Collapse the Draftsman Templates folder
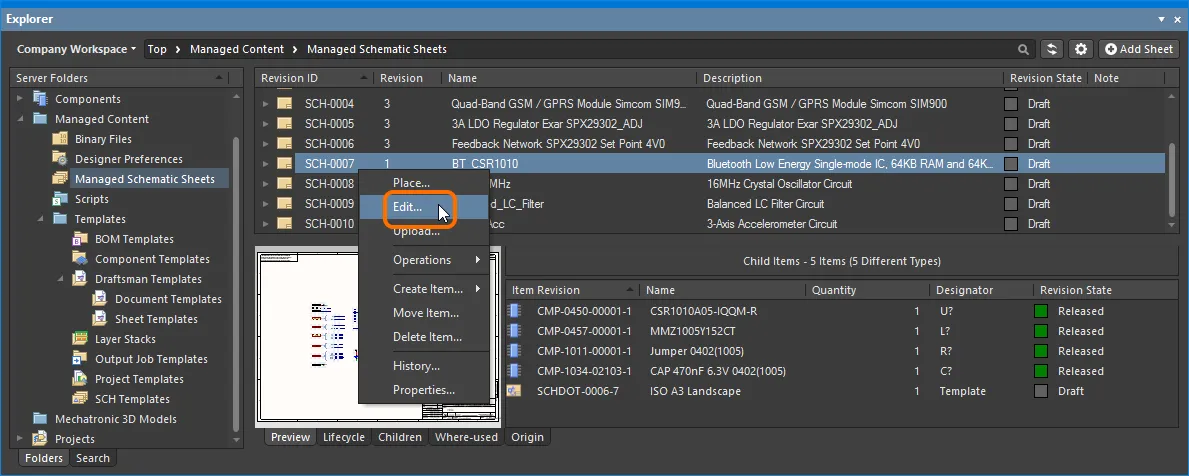This screenshot has height=476, width=1189. 59,279
